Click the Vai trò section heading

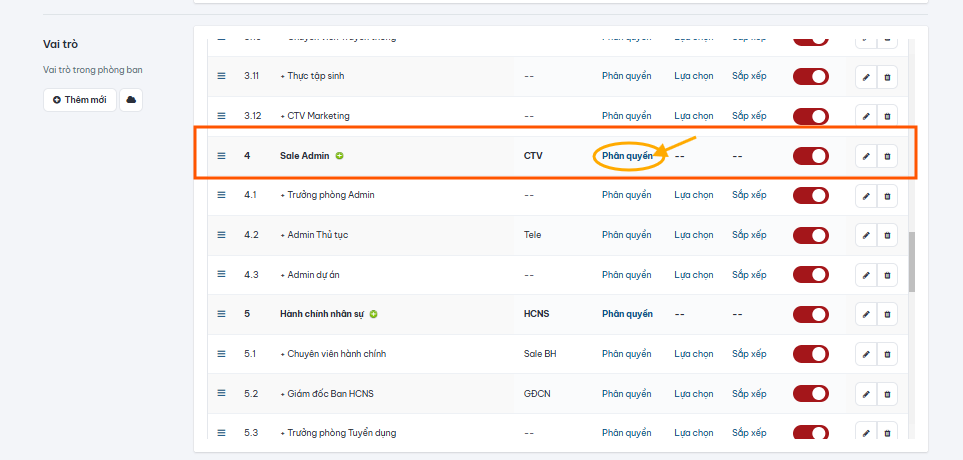click(60, 44)
